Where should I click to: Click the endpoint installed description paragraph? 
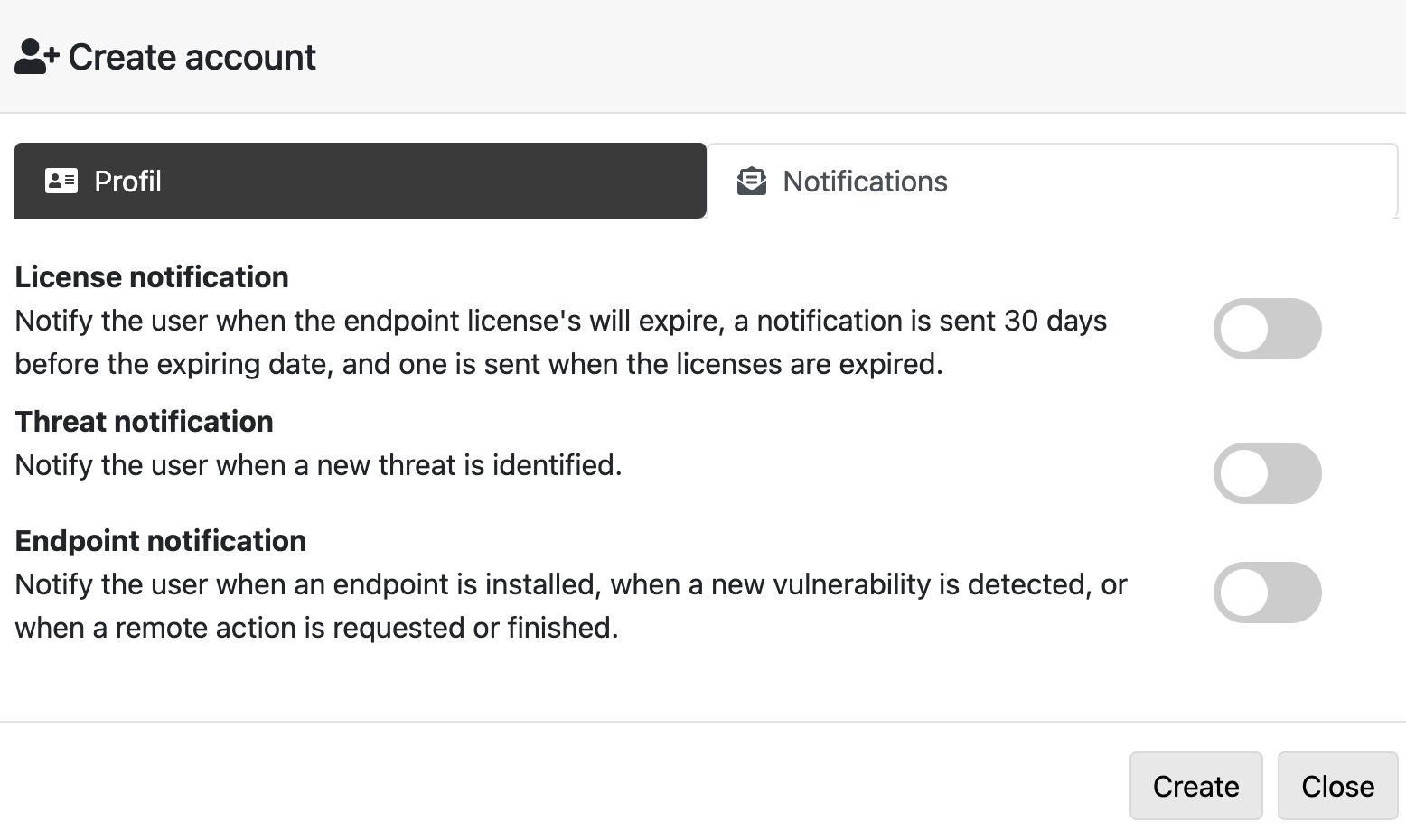click(x=569, y=606)
